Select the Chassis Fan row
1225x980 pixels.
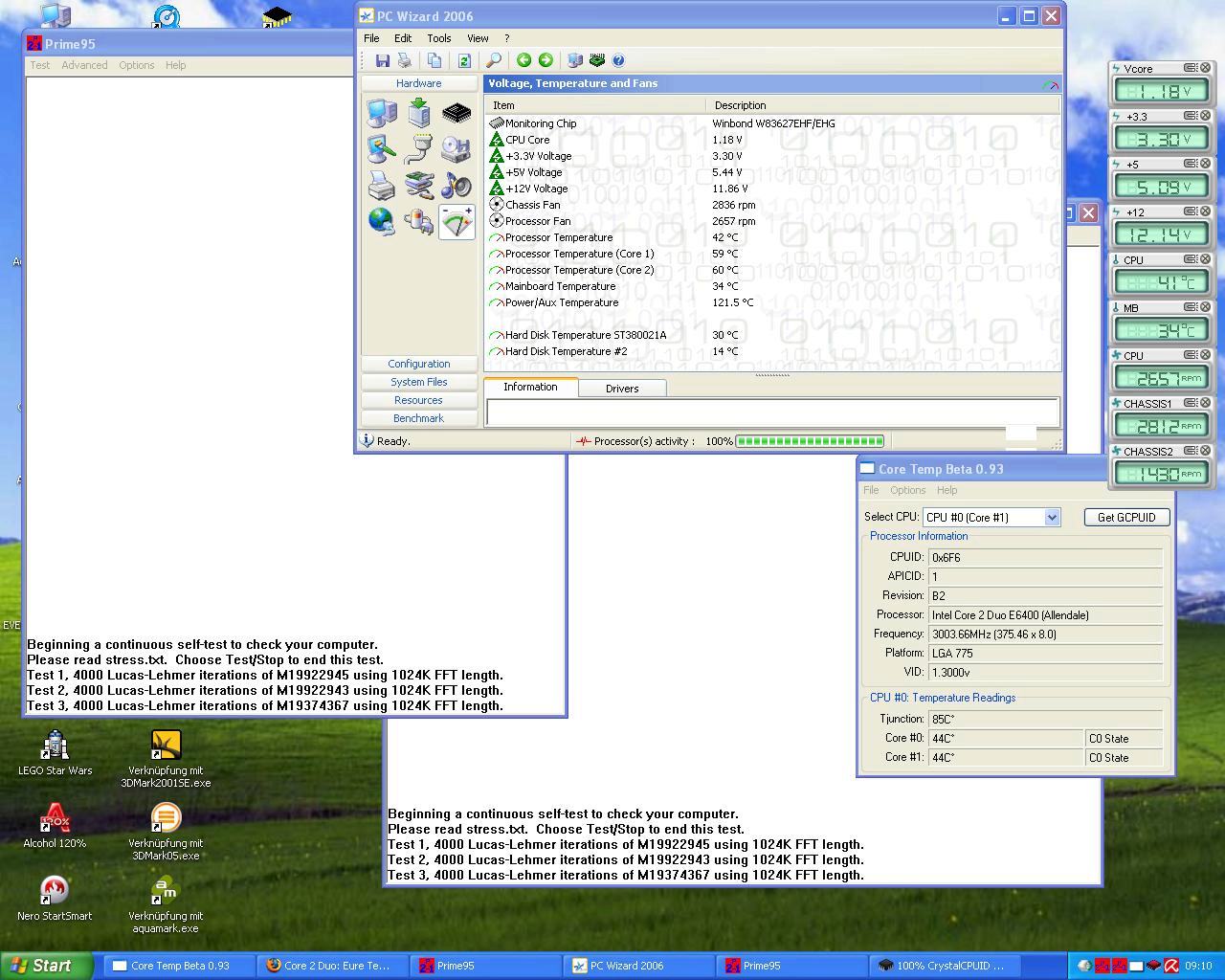point(773,205)
